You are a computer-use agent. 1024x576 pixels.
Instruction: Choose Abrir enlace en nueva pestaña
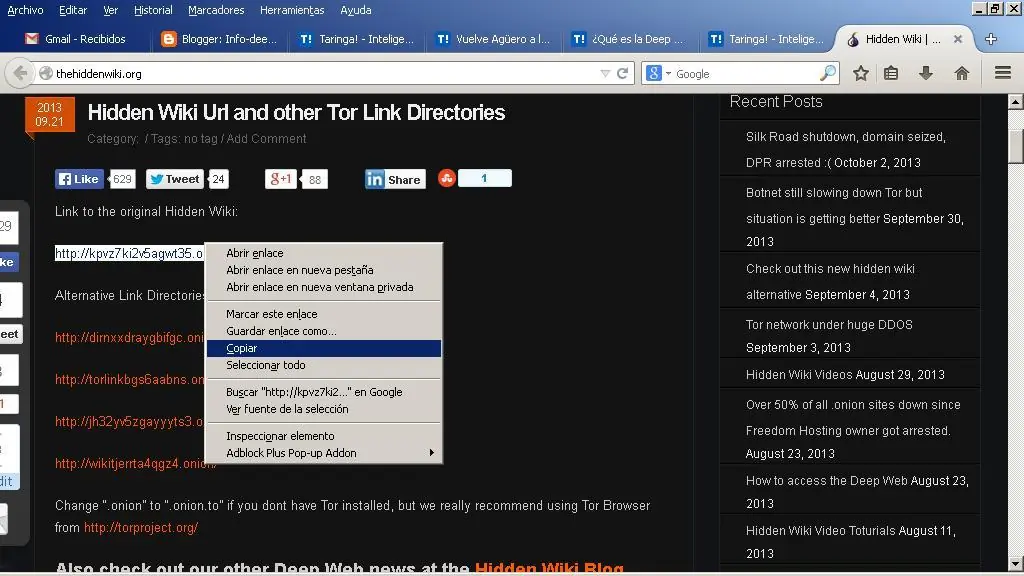coord(324,270)
